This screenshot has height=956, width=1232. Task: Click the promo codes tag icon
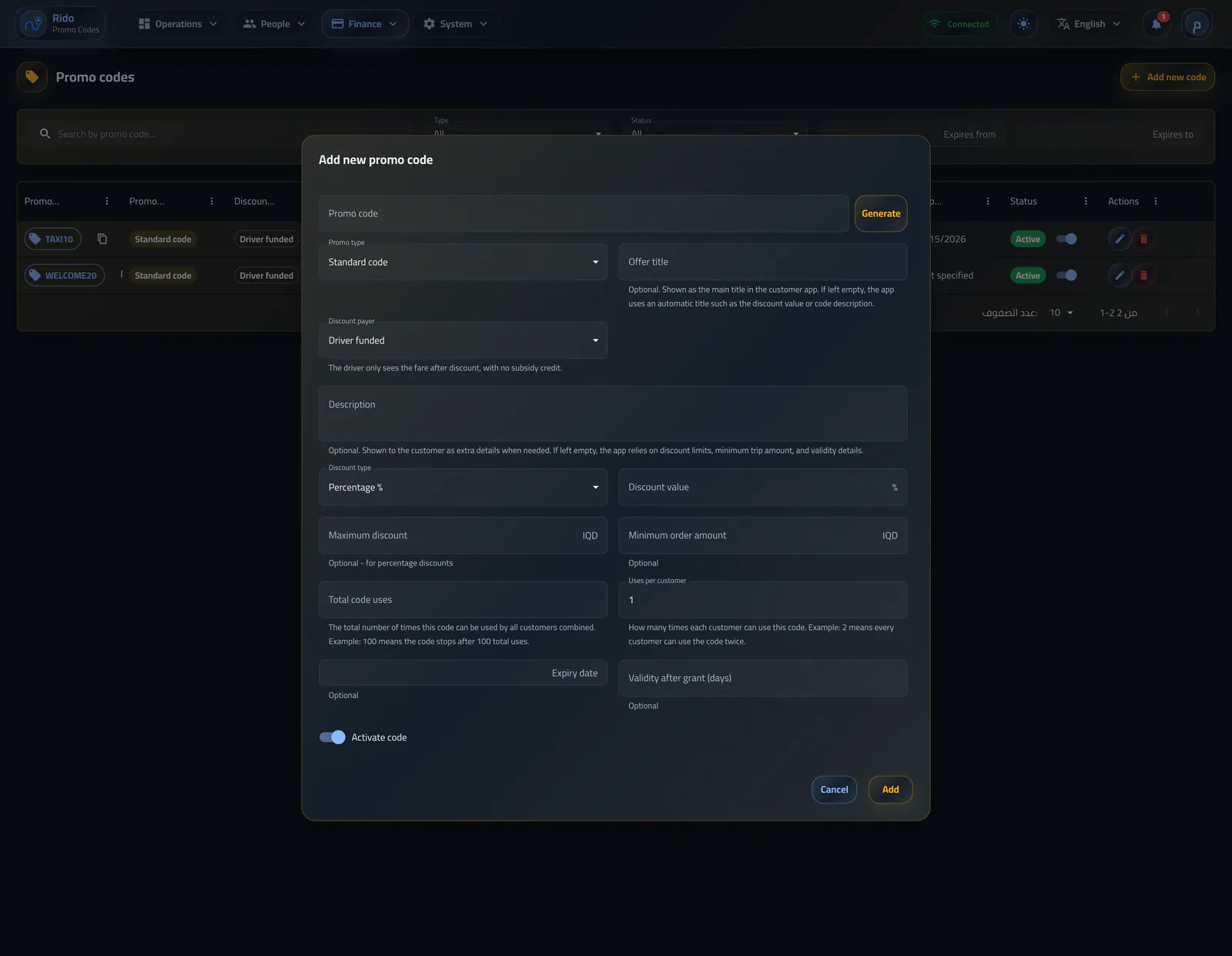32,77
